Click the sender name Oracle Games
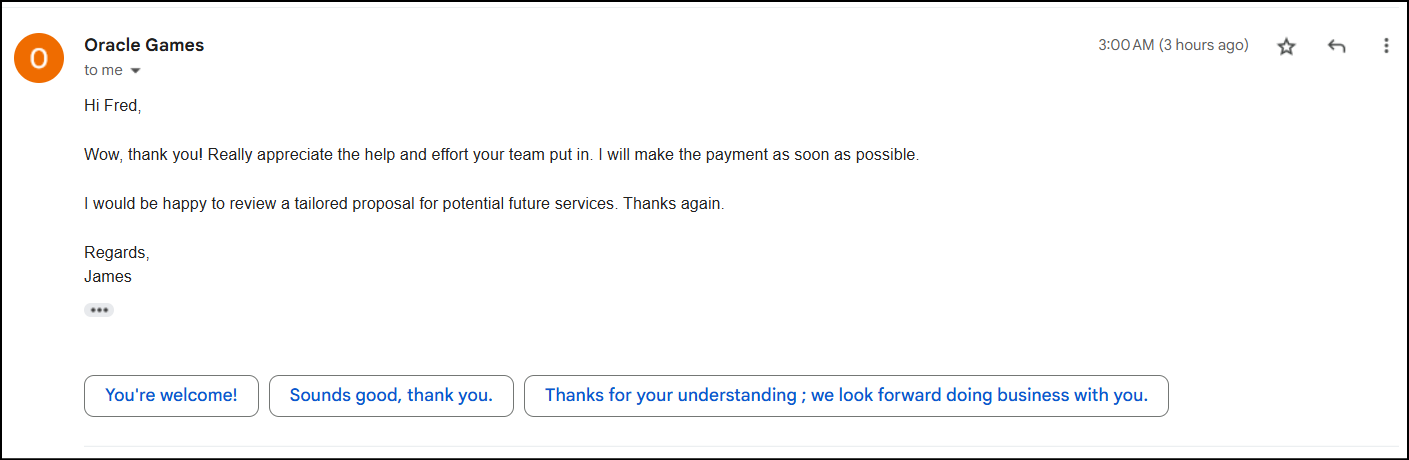 point(144,45)
